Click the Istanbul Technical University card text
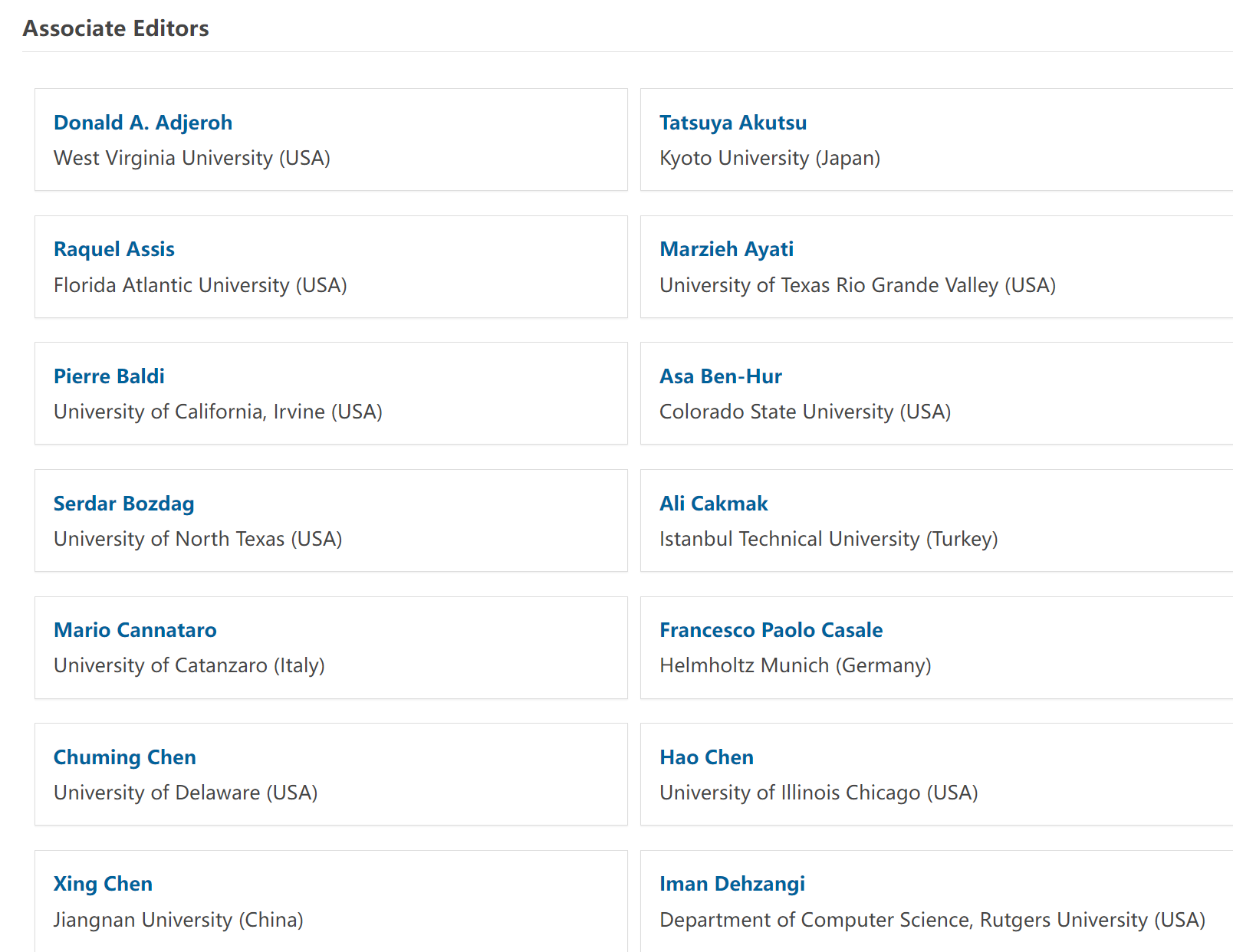Viewport: 1233px width, 952px height. click(828, 539)
